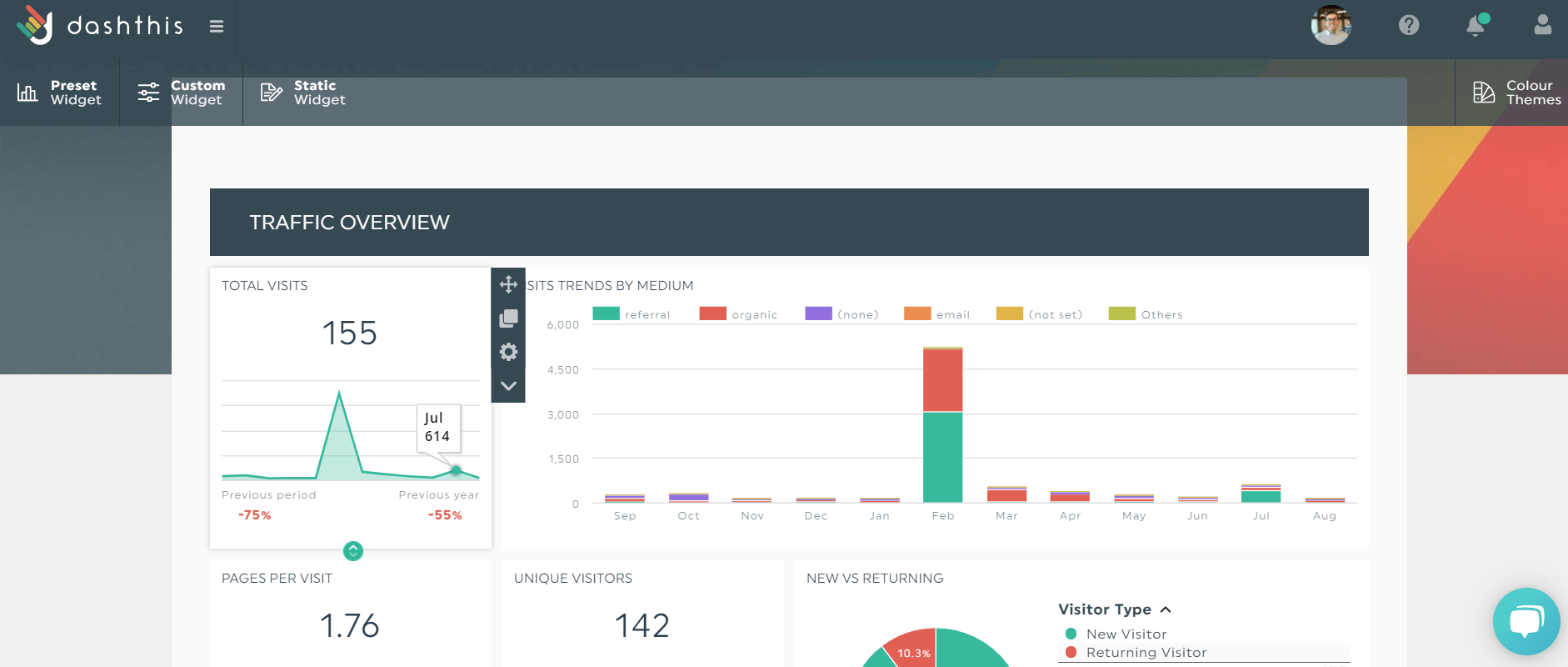This screenshot has height=667, width=1568.
Task: Open the help question mark icon
Action: point(1409,25)
